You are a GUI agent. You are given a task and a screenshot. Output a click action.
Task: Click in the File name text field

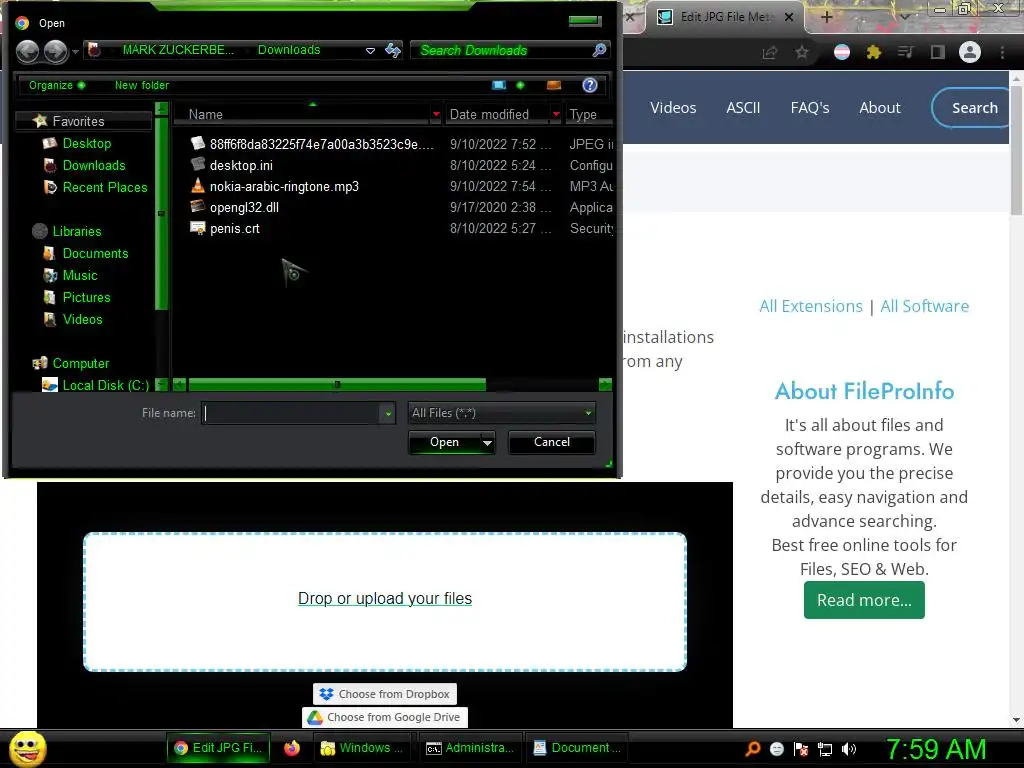pos(291,413)
